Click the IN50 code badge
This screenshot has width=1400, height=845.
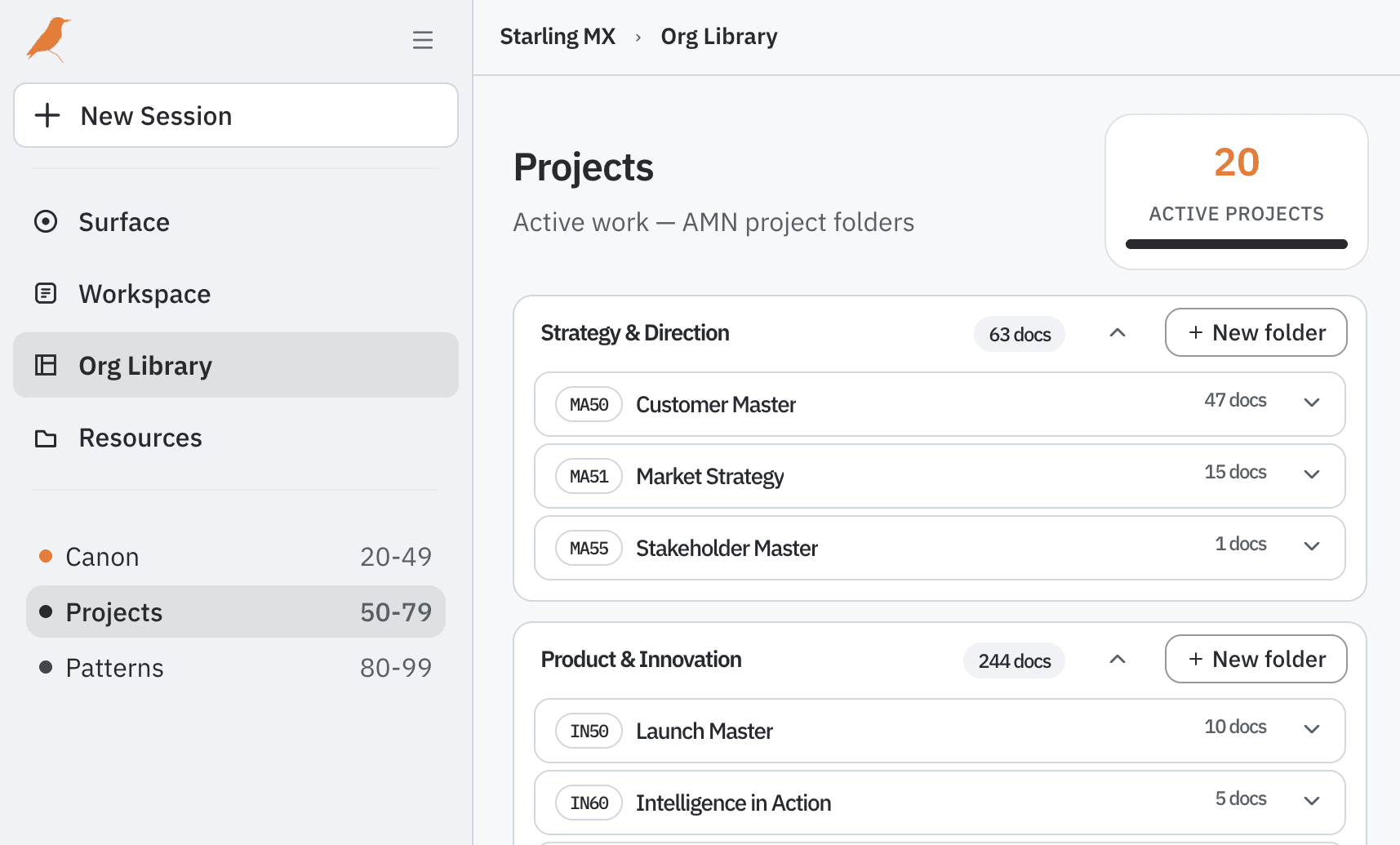[x=589, y=731]
